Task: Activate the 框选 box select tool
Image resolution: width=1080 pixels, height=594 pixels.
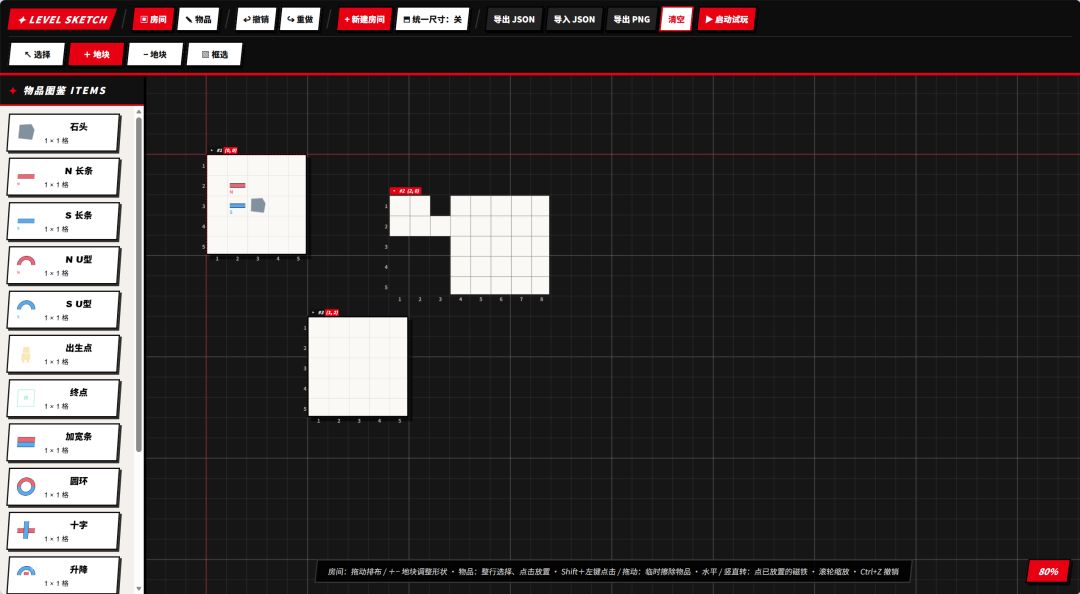Action: (214, 54)
